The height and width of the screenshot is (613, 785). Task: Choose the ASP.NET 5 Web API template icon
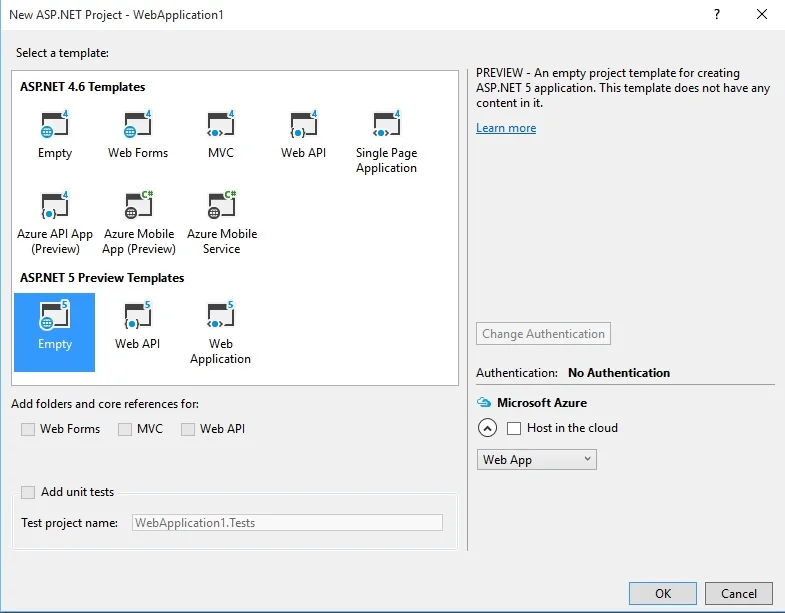pos(138,316)
